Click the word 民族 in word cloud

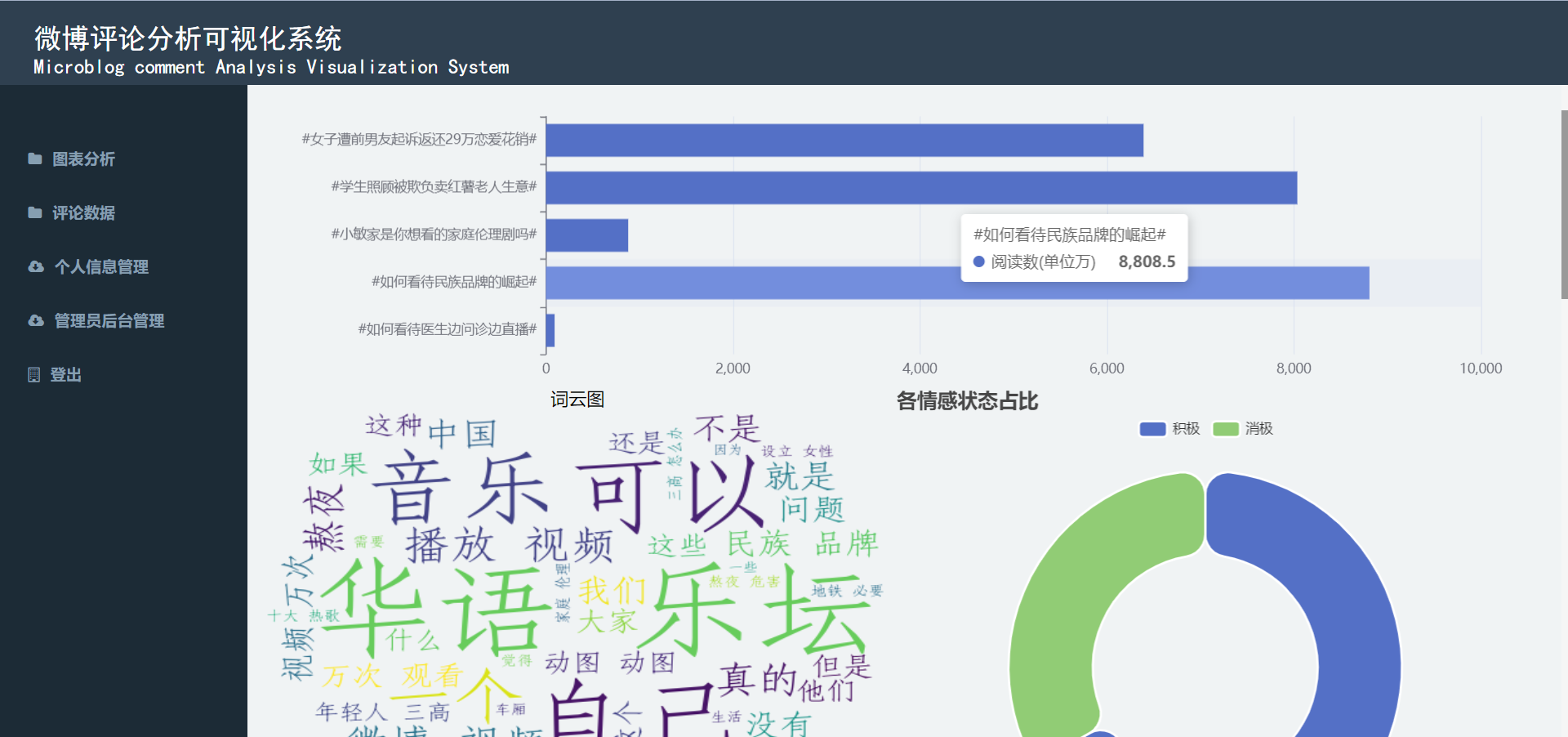[759, 544]
